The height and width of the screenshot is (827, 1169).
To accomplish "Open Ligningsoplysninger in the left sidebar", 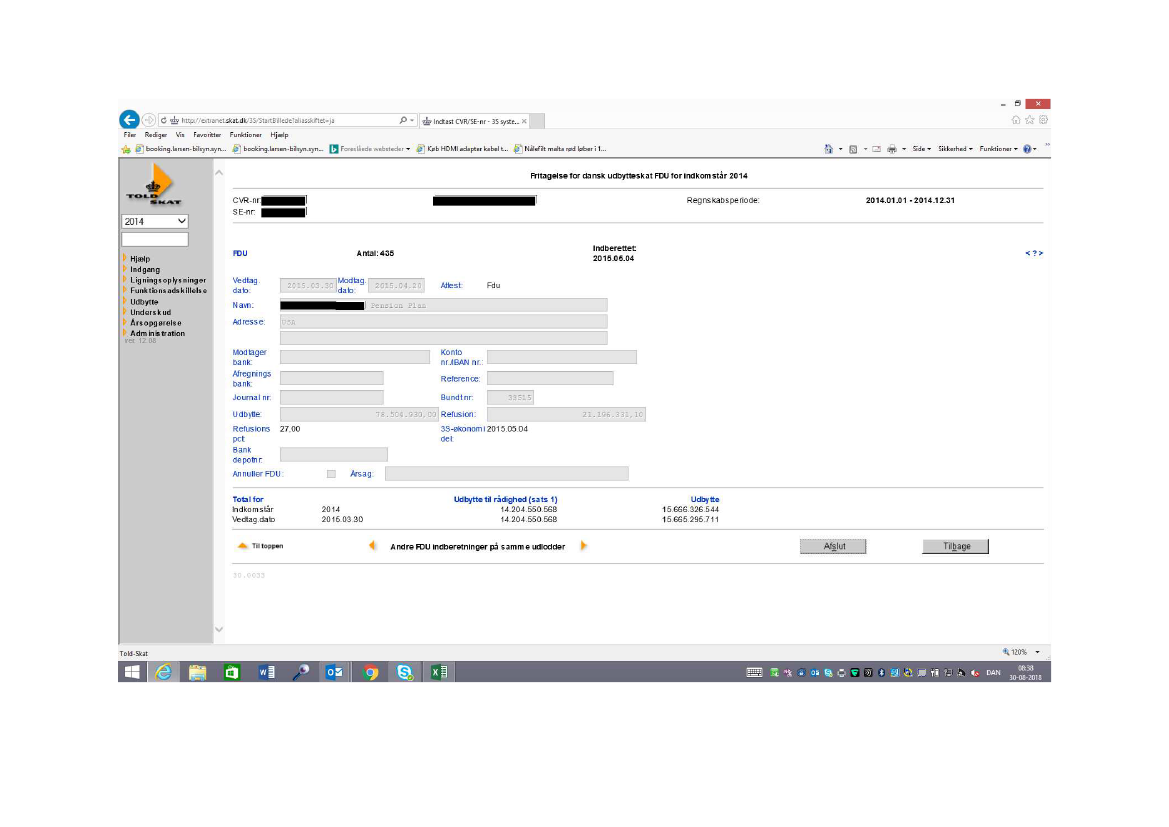I will coord(168,280).
